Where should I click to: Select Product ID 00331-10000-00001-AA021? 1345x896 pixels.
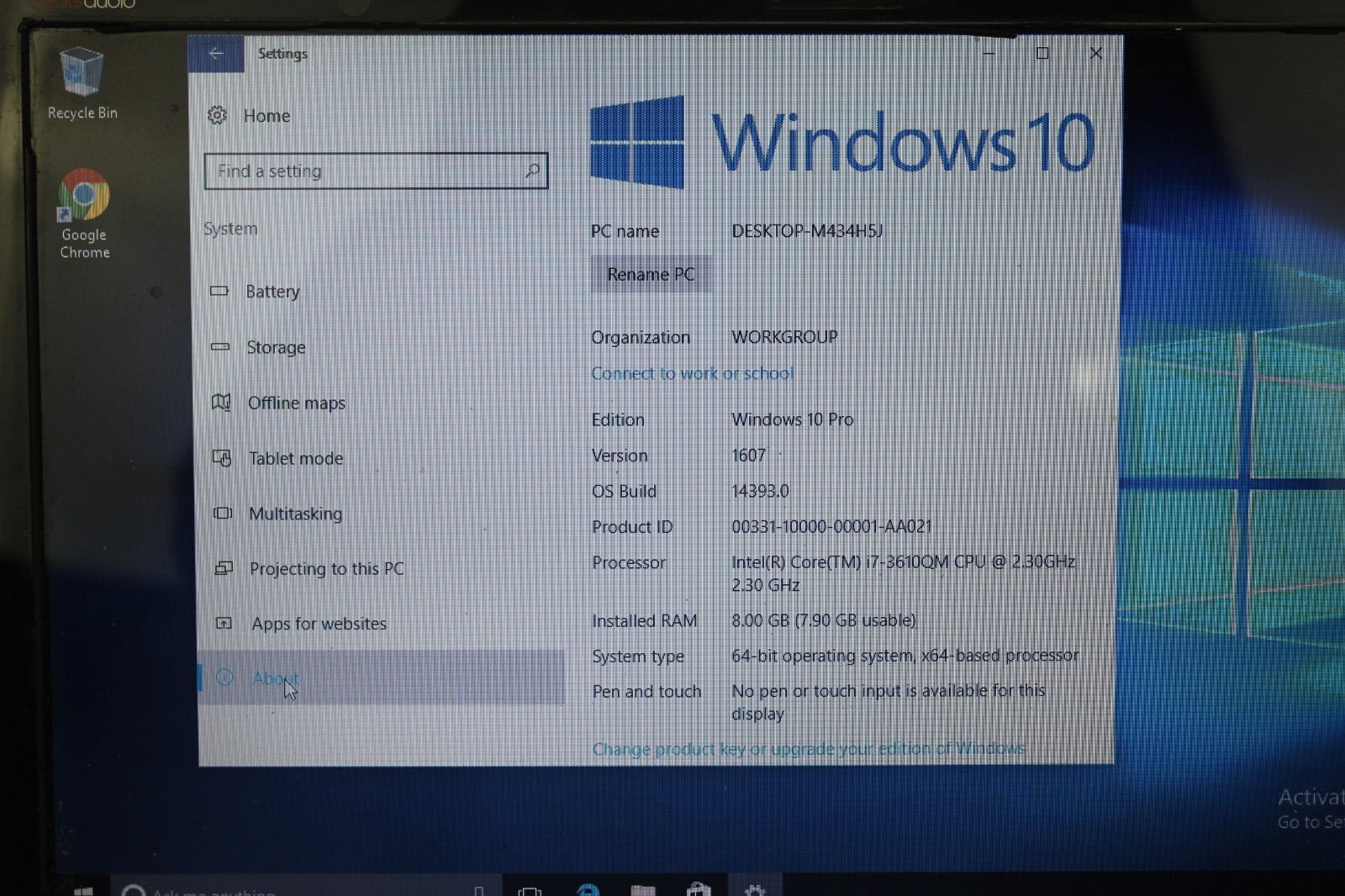point(831,526)
